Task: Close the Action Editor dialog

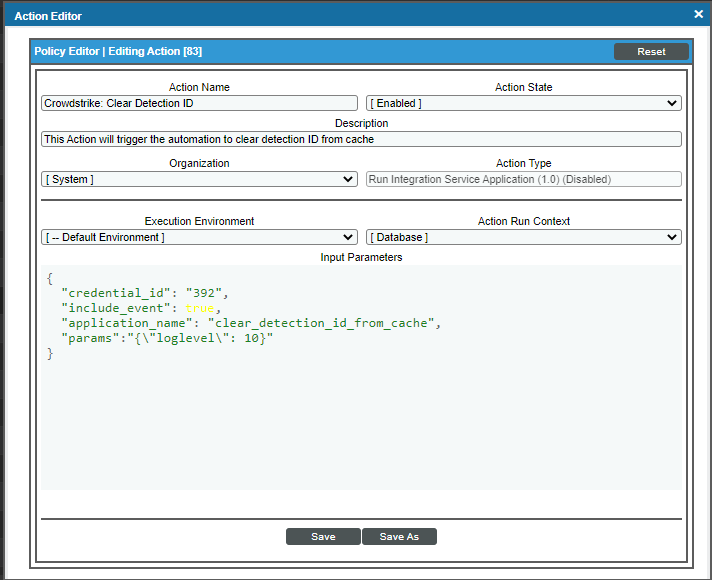Action: 698,14
